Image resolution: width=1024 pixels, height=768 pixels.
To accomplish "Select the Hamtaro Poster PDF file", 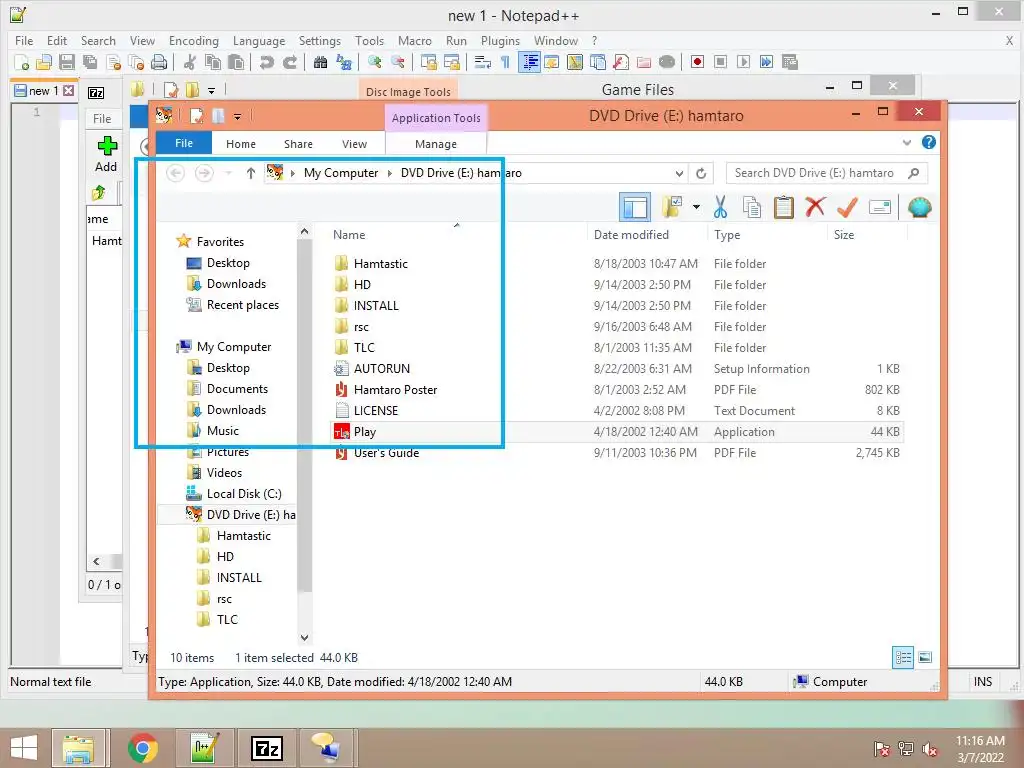I will pos(395,390).
